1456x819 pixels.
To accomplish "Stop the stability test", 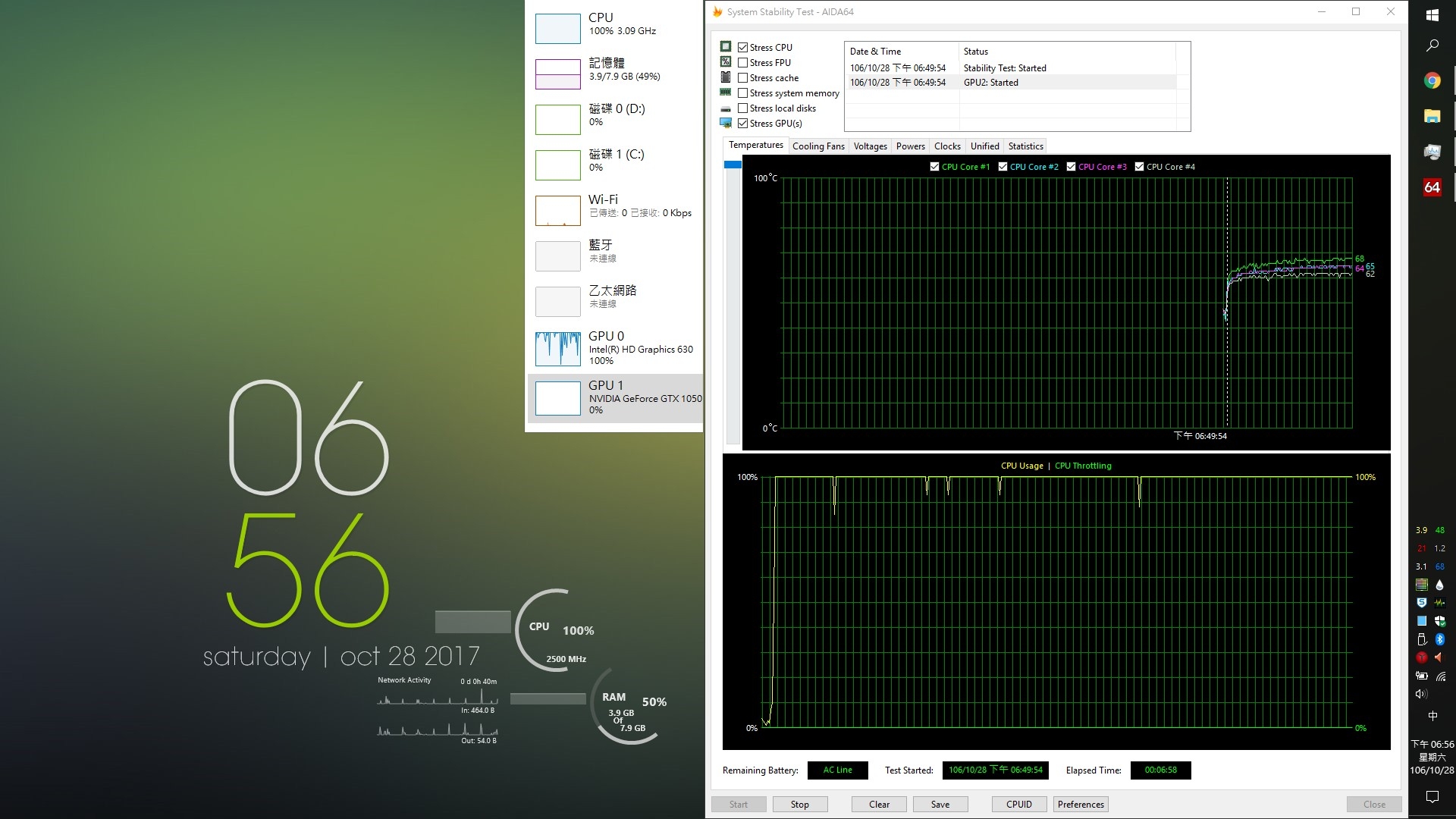I will pos(800,805).
